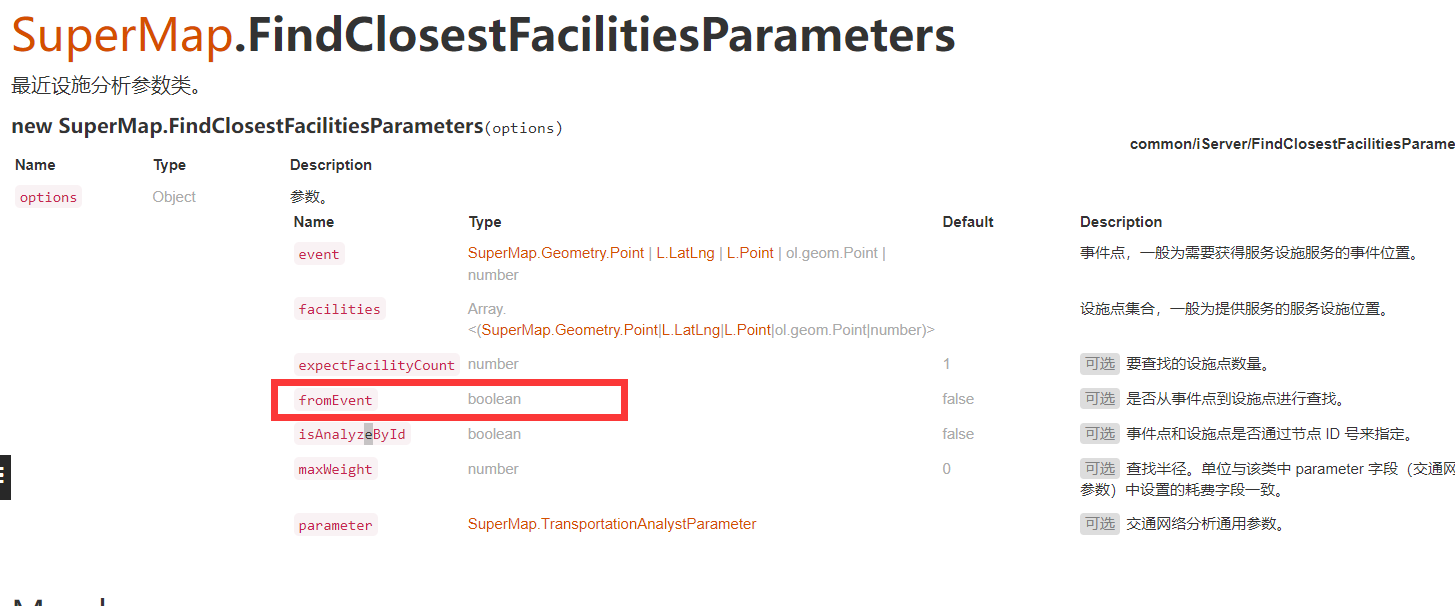
Task: Open SuperMap.TransportationAnalystParameter type link
Action: [x=612, y=524]
